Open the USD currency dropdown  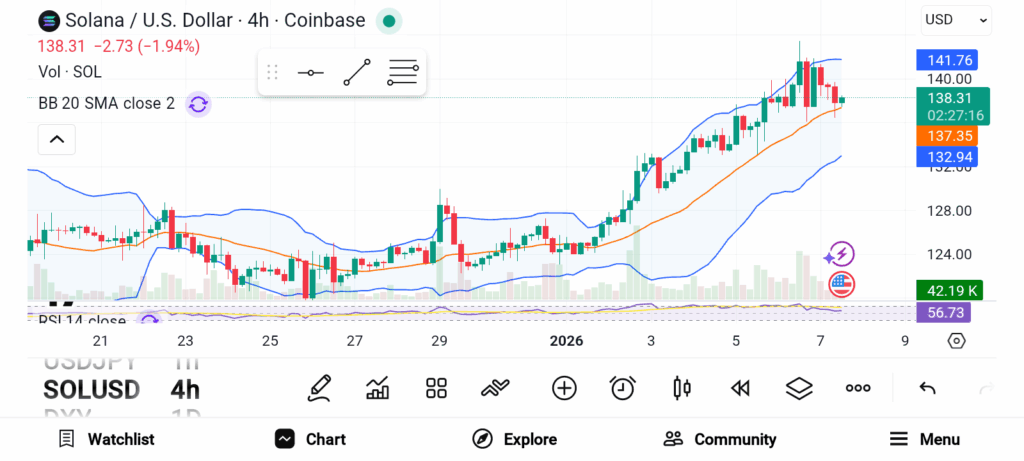tap(956, 19)
